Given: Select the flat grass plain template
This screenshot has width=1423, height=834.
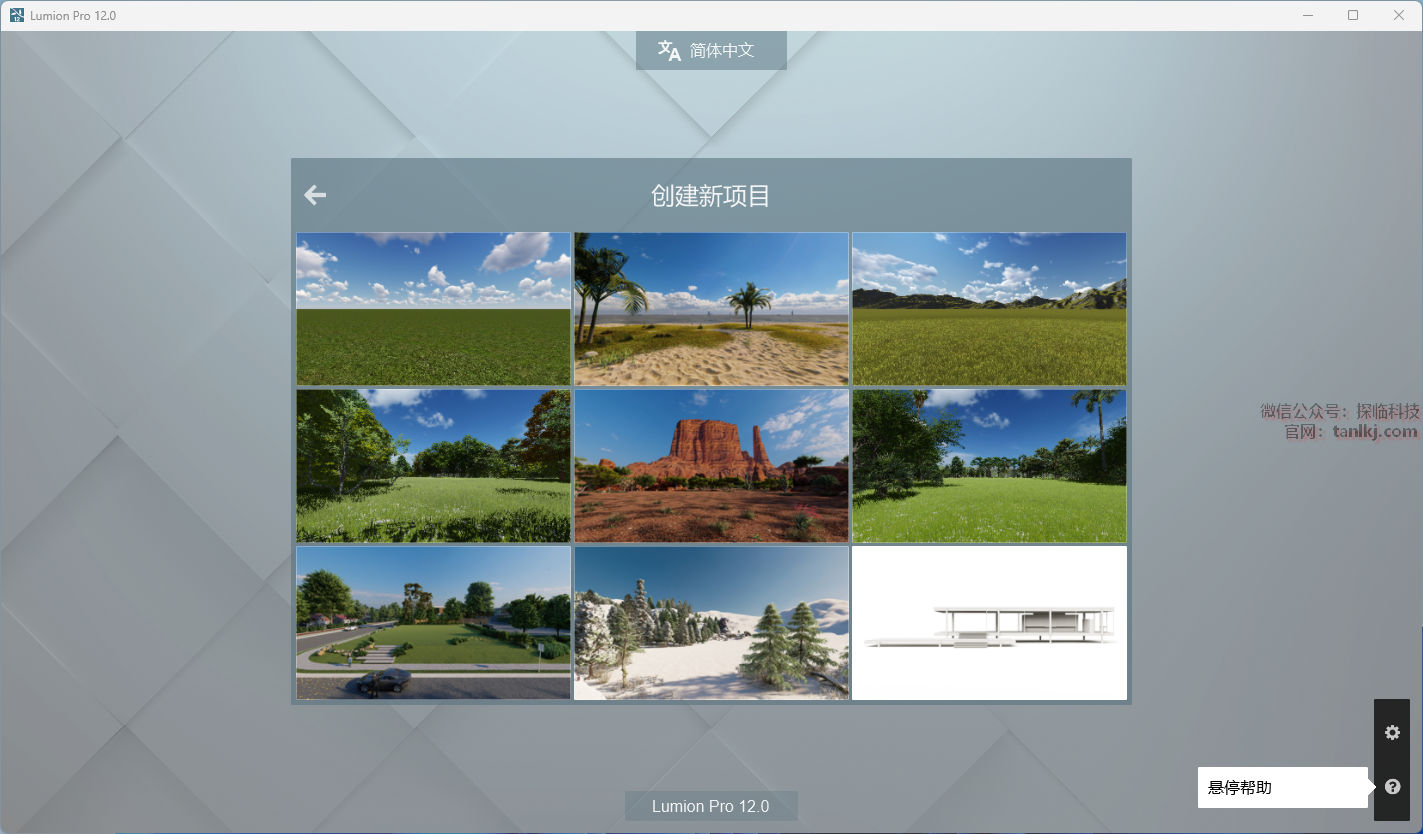Looking at the screenshot, I should click(x=433, y=309).
